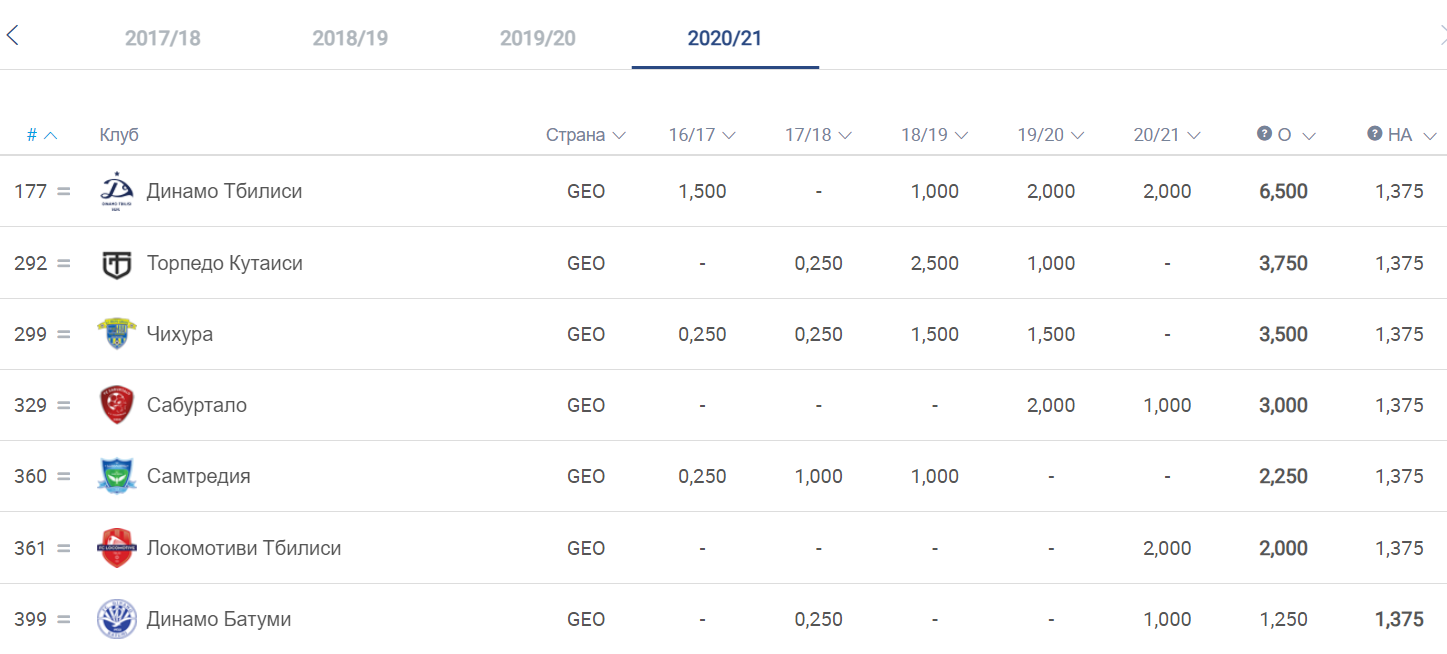Click the Динамо Батуми round logo
This screenshot has width=1447, height=654.
116,619
